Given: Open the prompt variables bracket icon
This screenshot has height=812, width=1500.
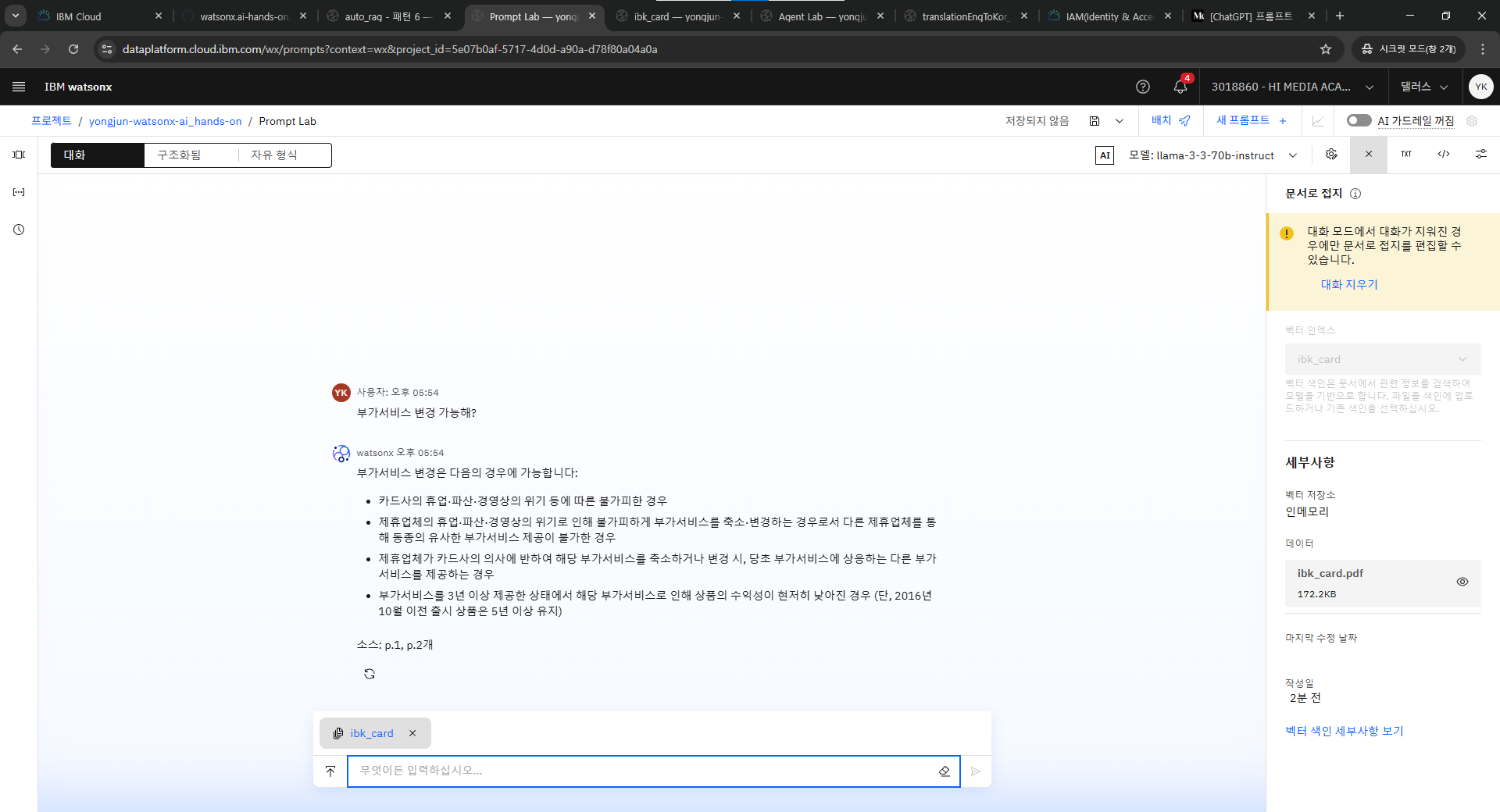Looking at the screenshot, I should pyautogui.click(x=19, y=192).
